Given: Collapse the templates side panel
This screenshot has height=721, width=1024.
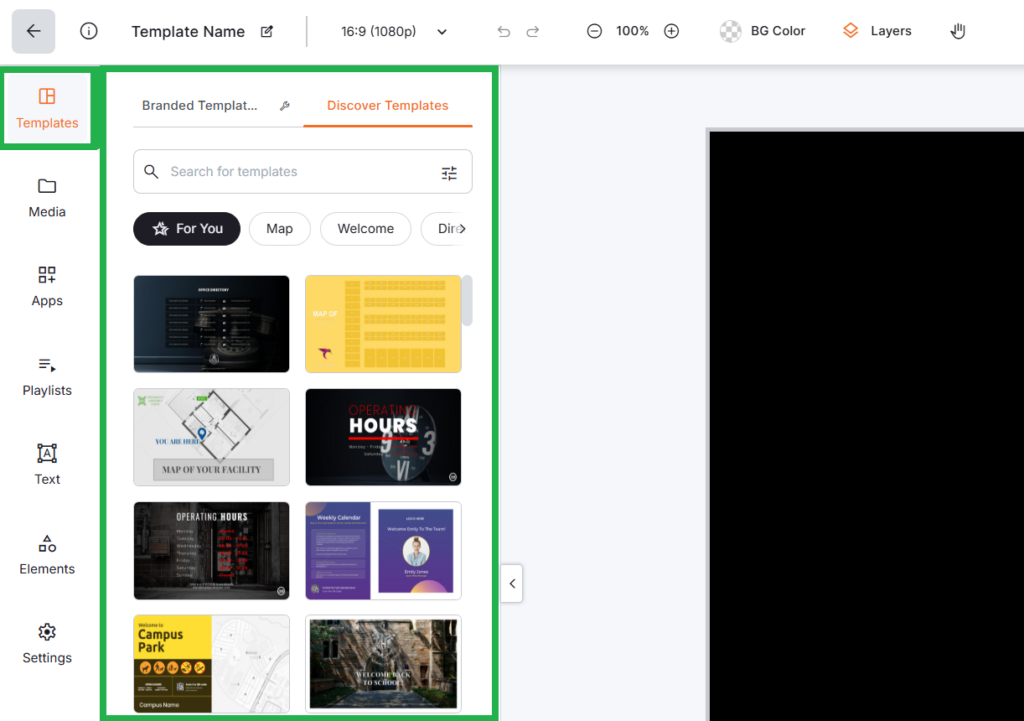Looking at the screenshot, I should (x=512, y=583).
